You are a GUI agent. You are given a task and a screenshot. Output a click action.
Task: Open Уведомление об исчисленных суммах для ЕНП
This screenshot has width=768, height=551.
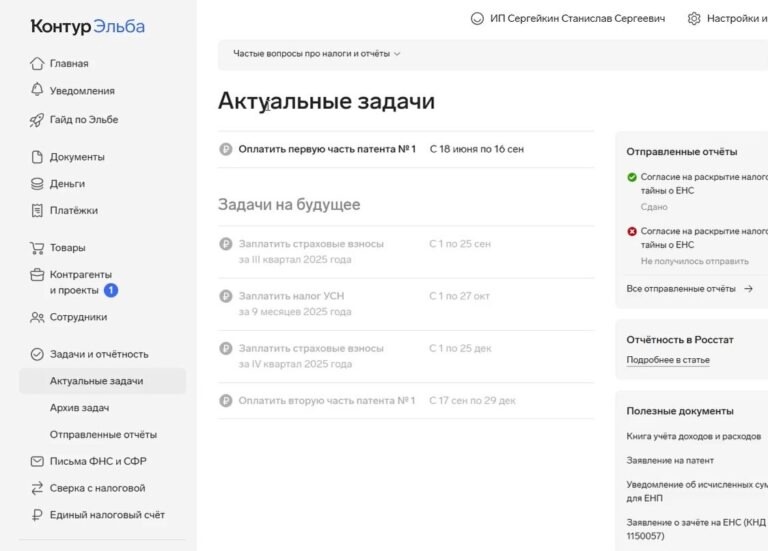click(696, 491)
